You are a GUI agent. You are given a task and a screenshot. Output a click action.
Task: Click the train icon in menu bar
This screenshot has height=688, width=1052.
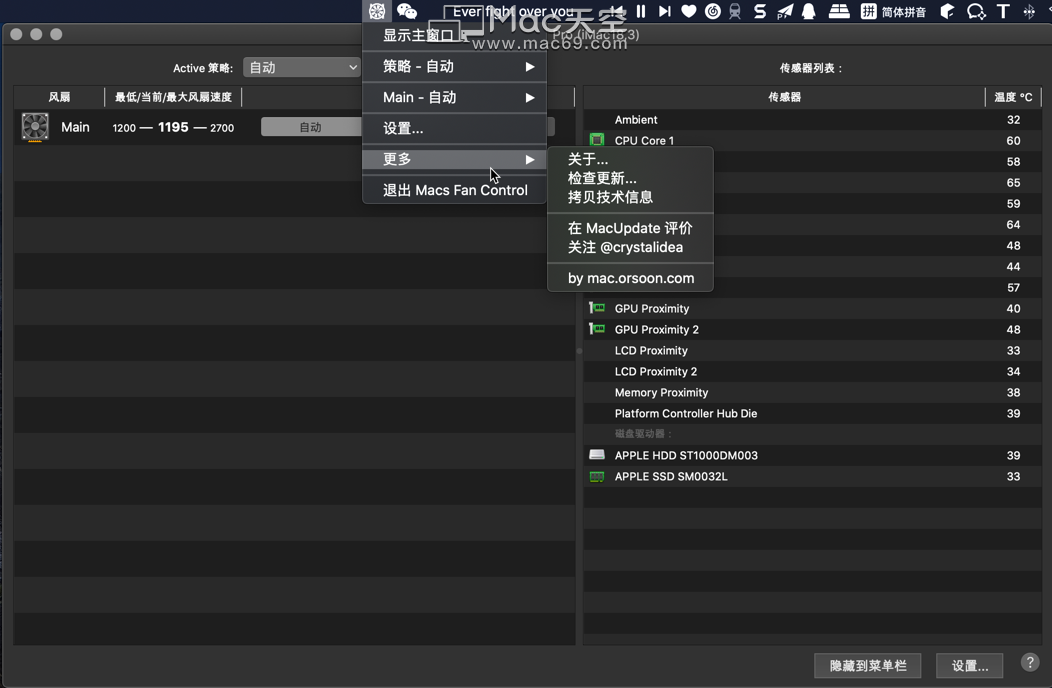click(735, 11)
